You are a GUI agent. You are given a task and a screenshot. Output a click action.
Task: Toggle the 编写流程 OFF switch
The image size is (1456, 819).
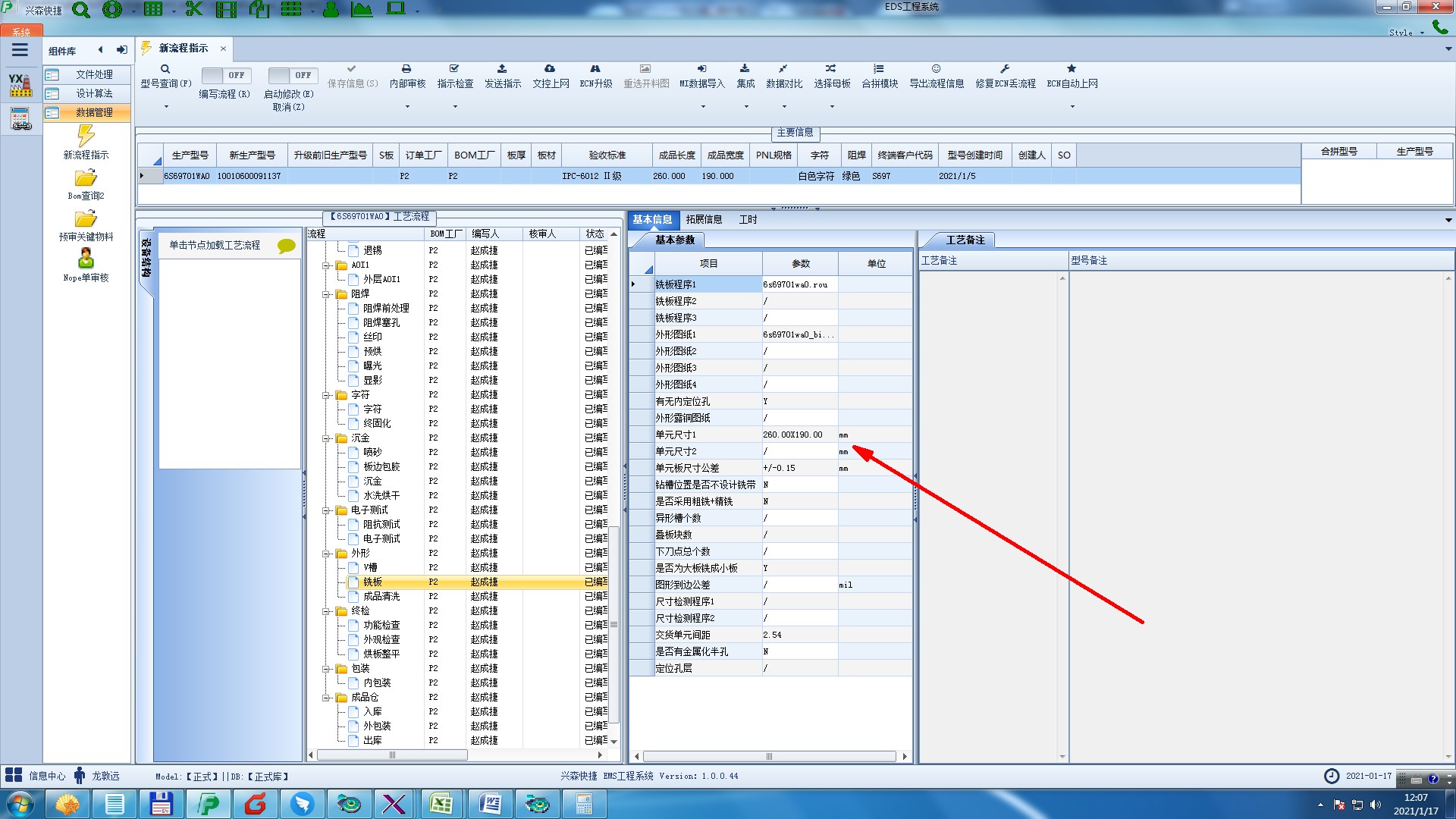tap(225, 75)
